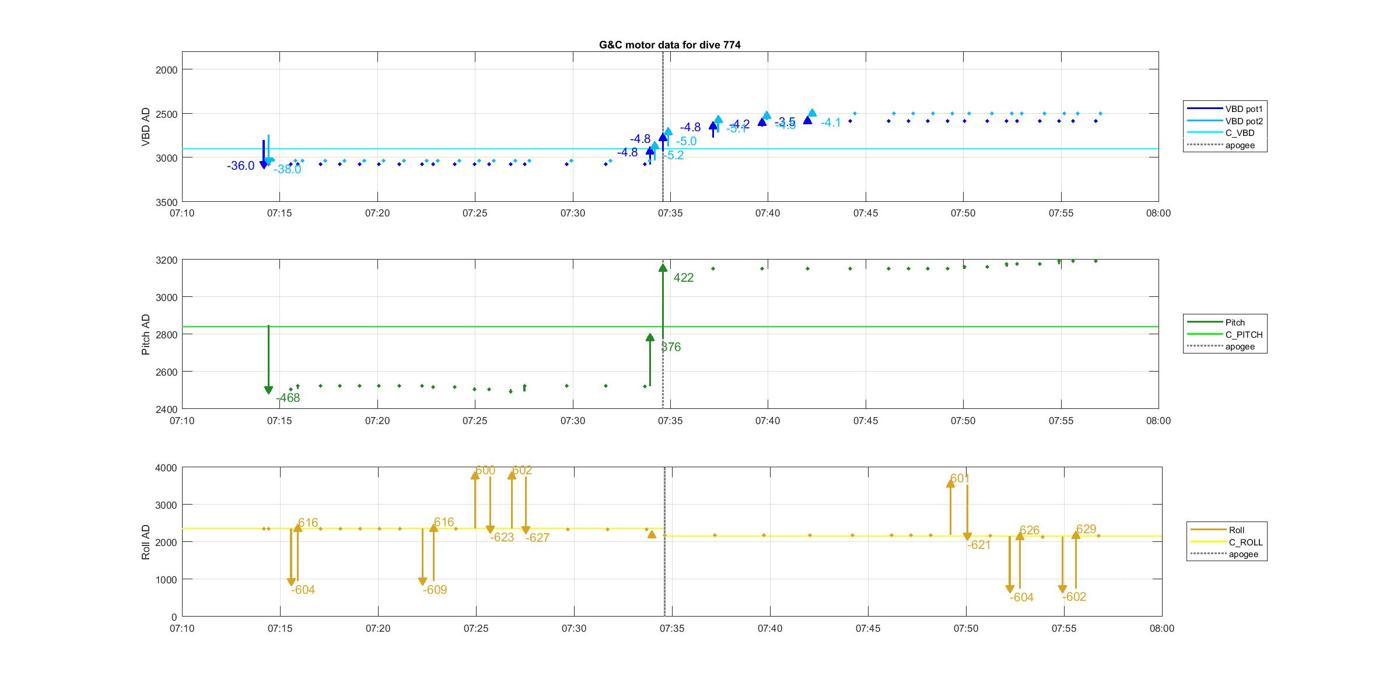Click the "1000" tick on Roll axis
This screenshot has height=693, width=1400.
[167, 580]
